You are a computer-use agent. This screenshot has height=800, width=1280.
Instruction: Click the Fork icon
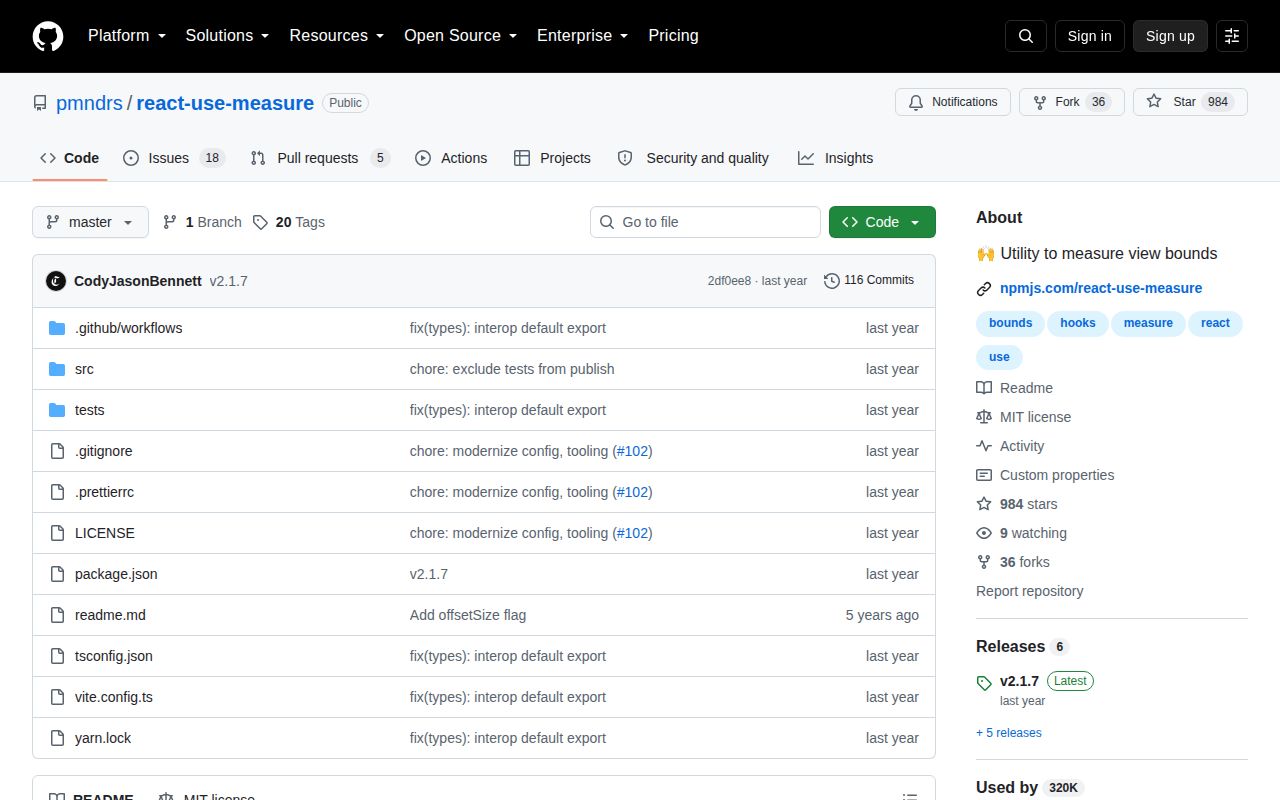(x=1040, y=102)
